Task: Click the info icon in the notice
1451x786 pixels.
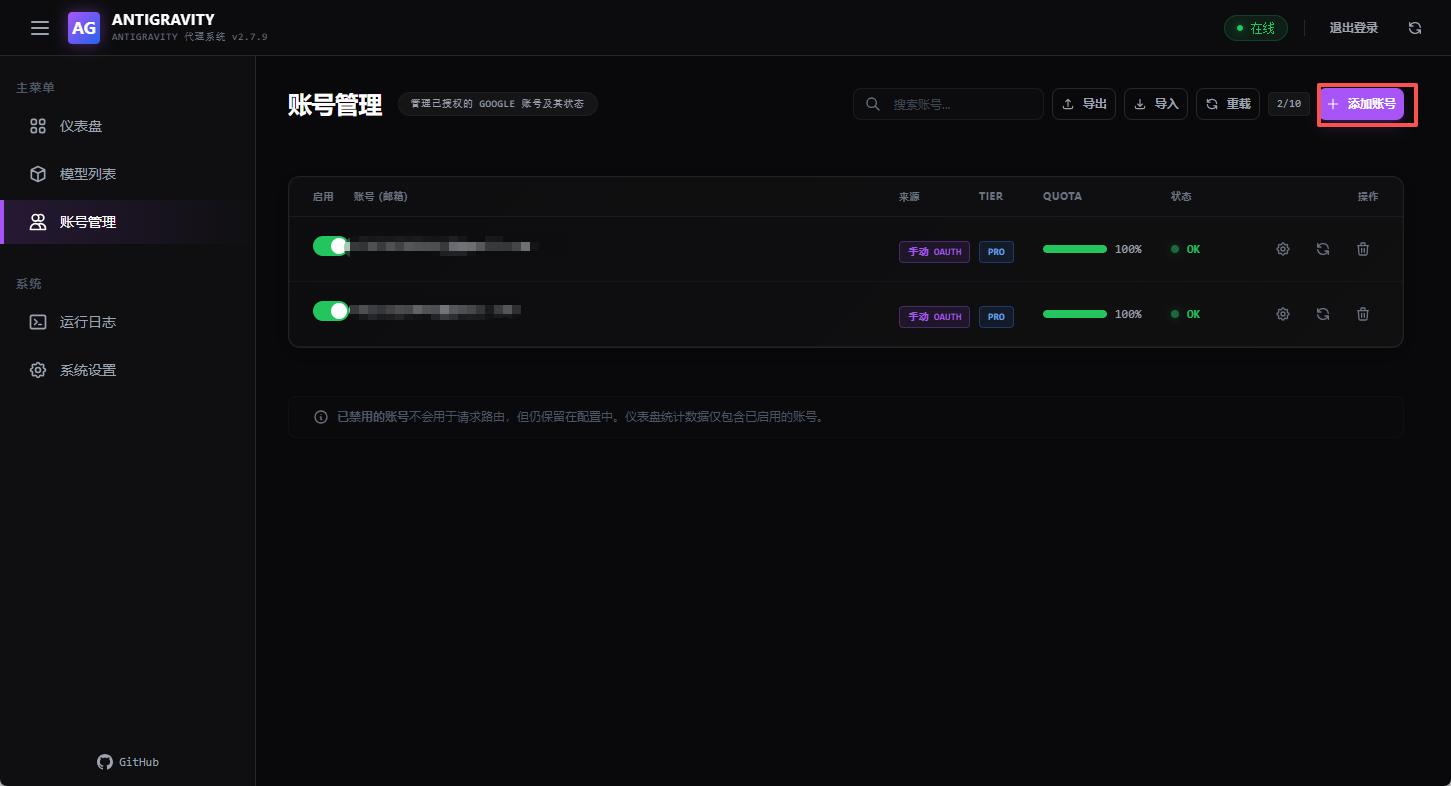Action: pyautogui.click(x=321, y=417)
